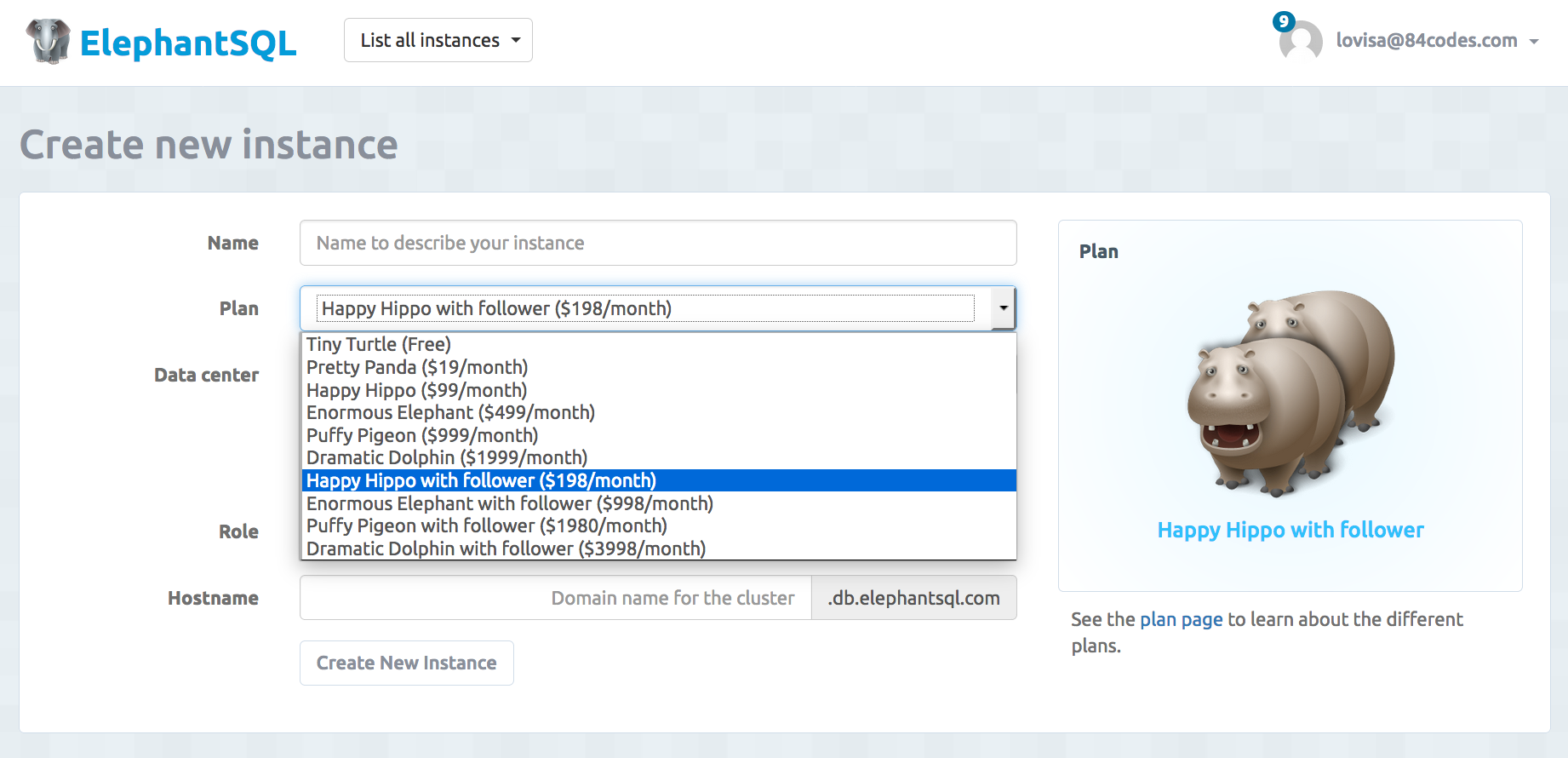Select Tiny Turtle (Free) plan

click(379, 344)
